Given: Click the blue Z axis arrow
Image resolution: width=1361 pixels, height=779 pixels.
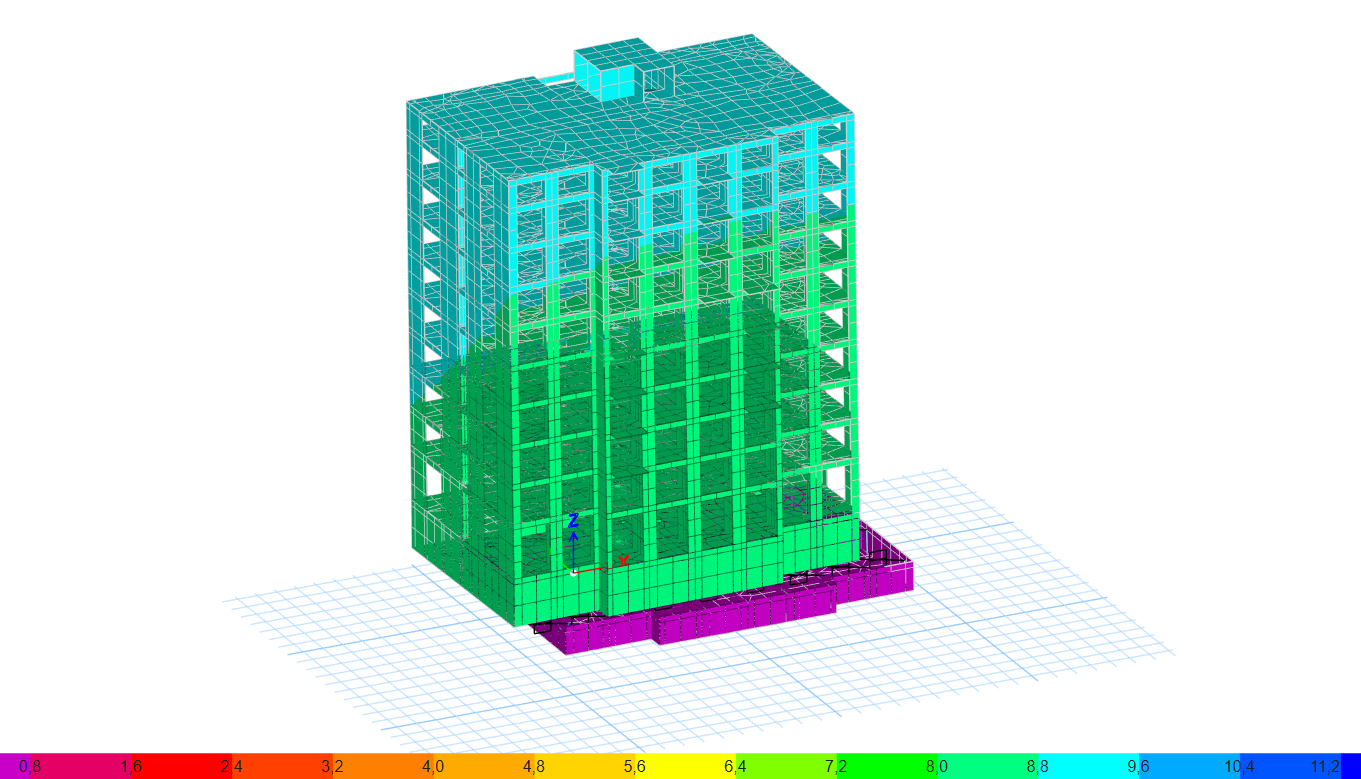Looking at the screenshot, I should (574, 539).
